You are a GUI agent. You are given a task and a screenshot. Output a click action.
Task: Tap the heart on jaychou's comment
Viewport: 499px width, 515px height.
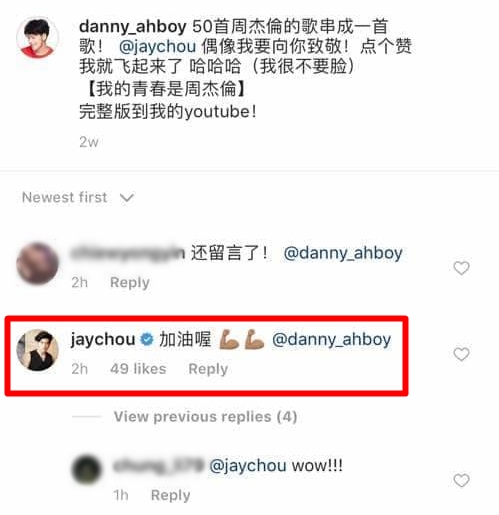[x=461, y=354]
